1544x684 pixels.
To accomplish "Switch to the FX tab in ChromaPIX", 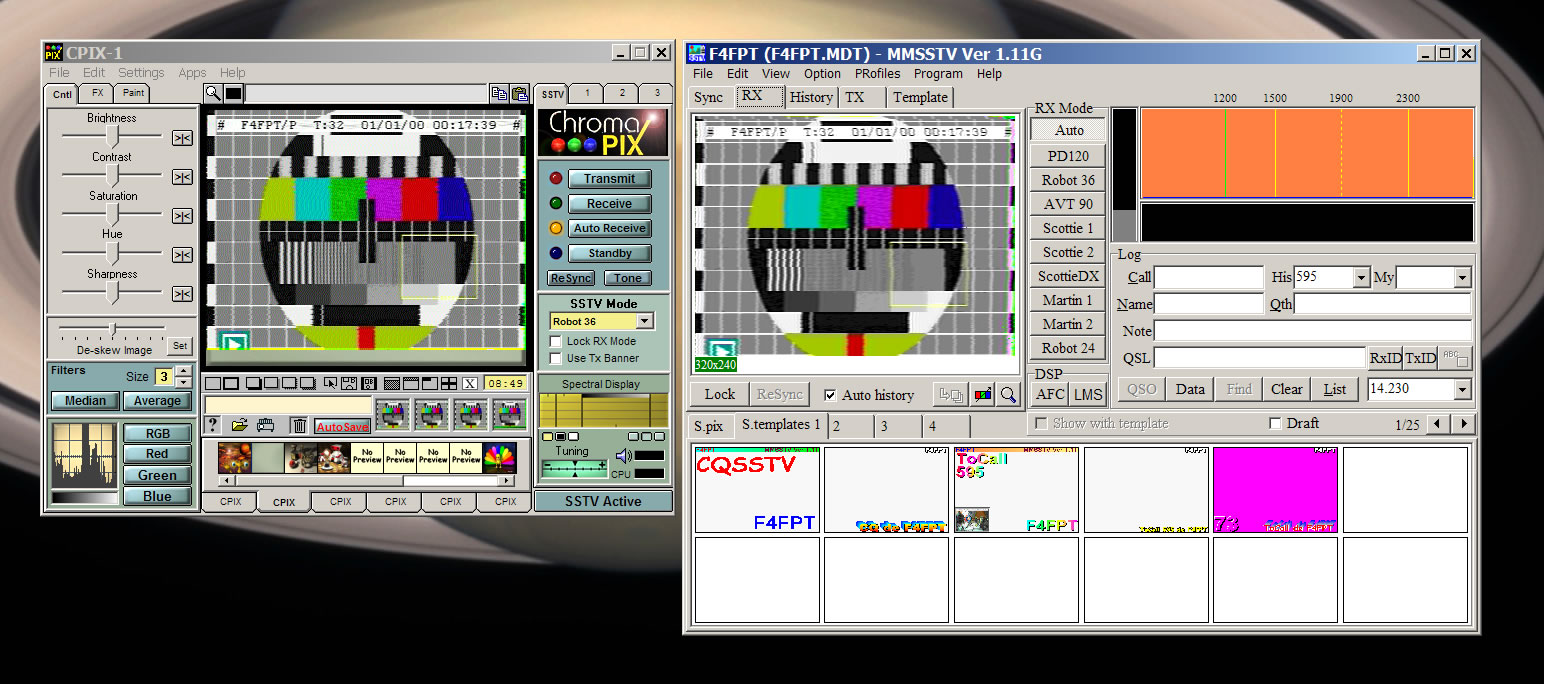I will pyautogui.click(x=97, y=93).
